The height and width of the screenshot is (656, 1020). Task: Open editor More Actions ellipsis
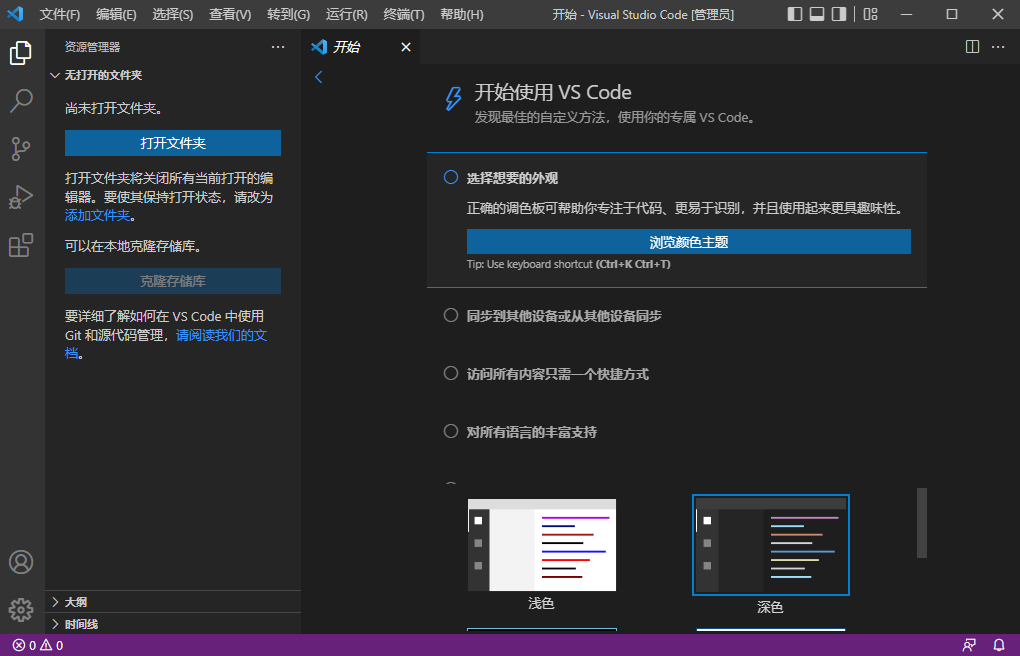pyautogui.click(x=998, y=47)
